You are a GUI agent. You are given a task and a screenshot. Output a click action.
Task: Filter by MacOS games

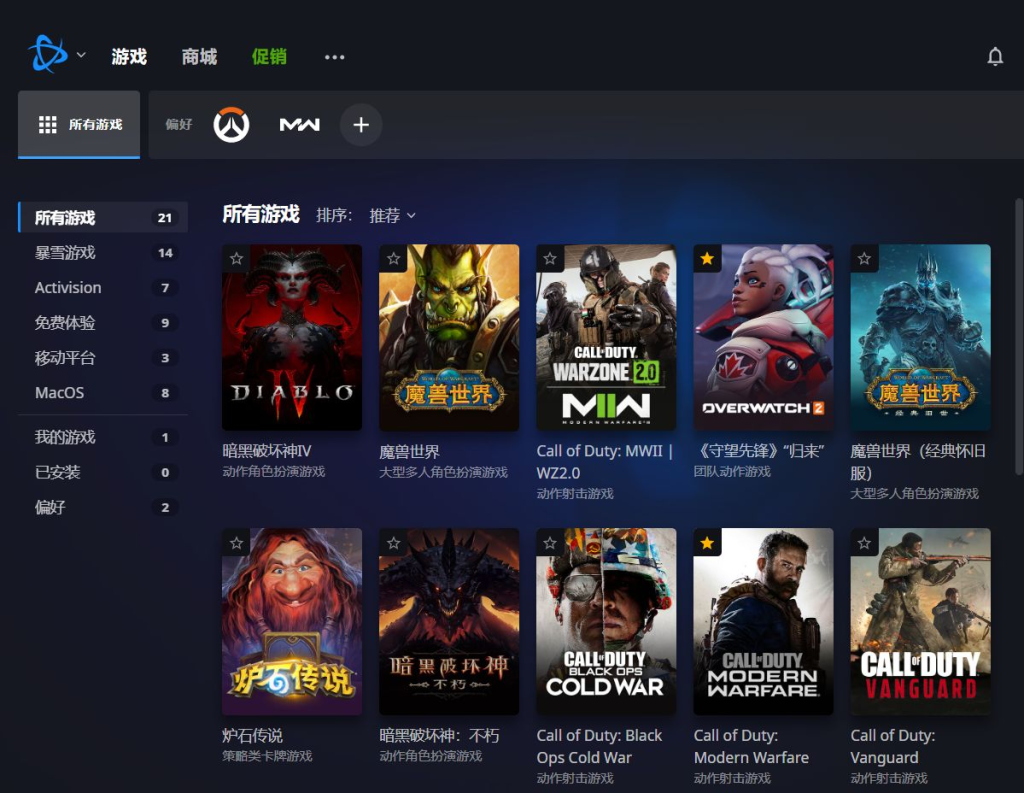[103, 393]
